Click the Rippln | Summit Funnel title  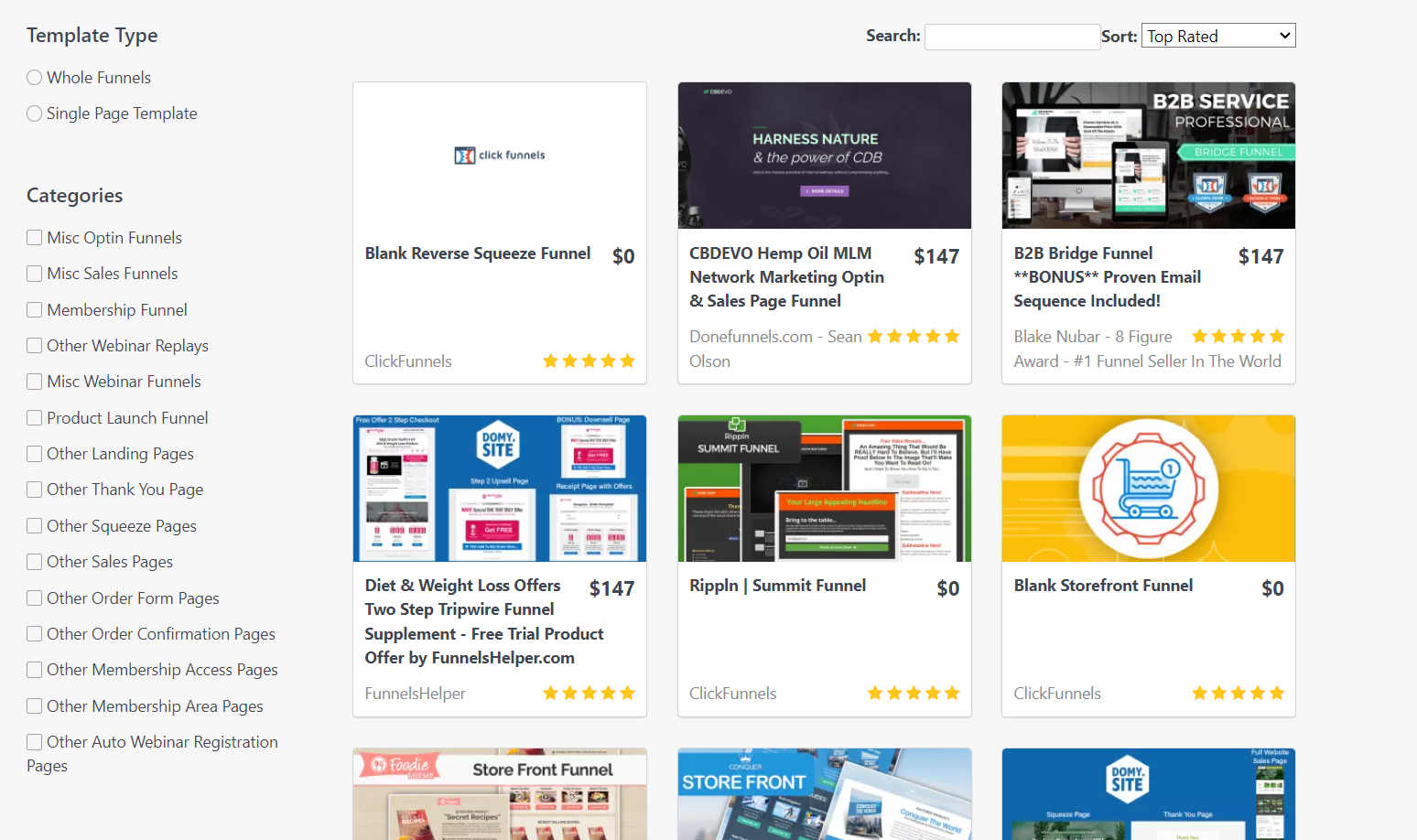[778, 586]
